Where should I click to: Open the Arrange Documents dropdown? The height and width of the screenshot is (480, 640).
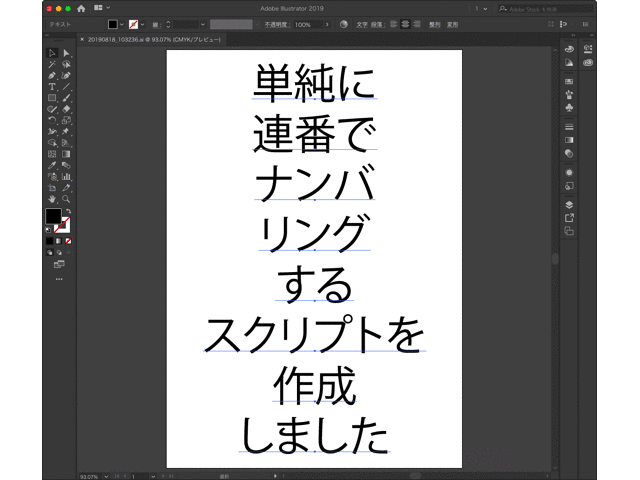tap(102, 8)
